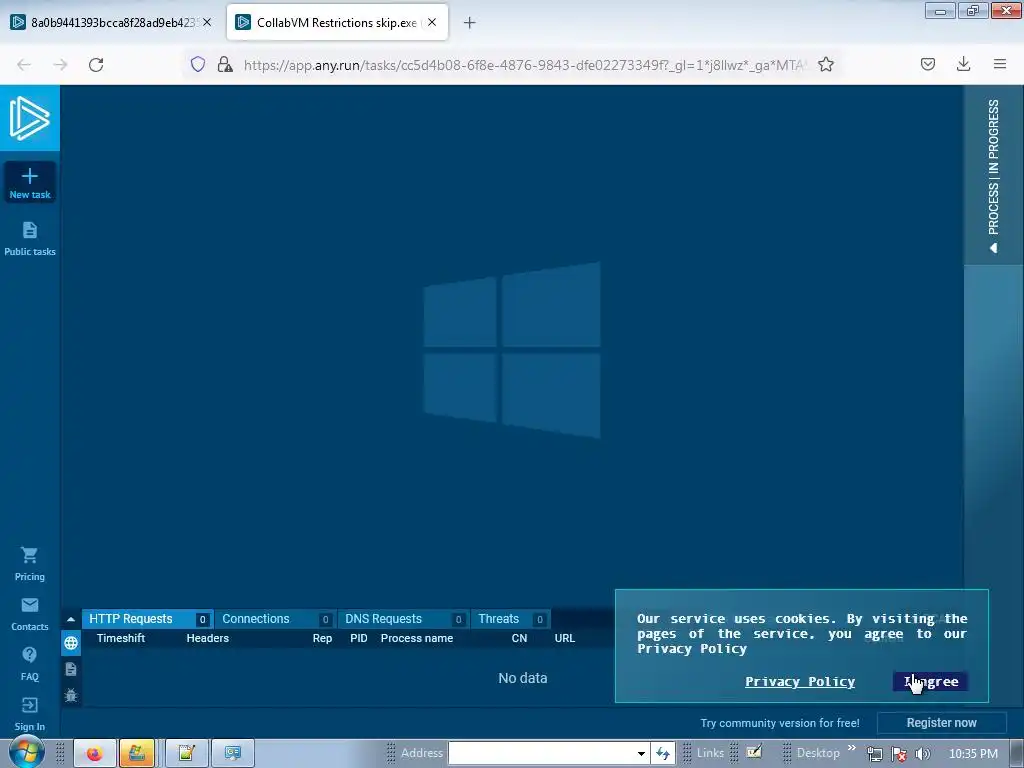Click the computer monitor taskbar icon

pos(233,753)
